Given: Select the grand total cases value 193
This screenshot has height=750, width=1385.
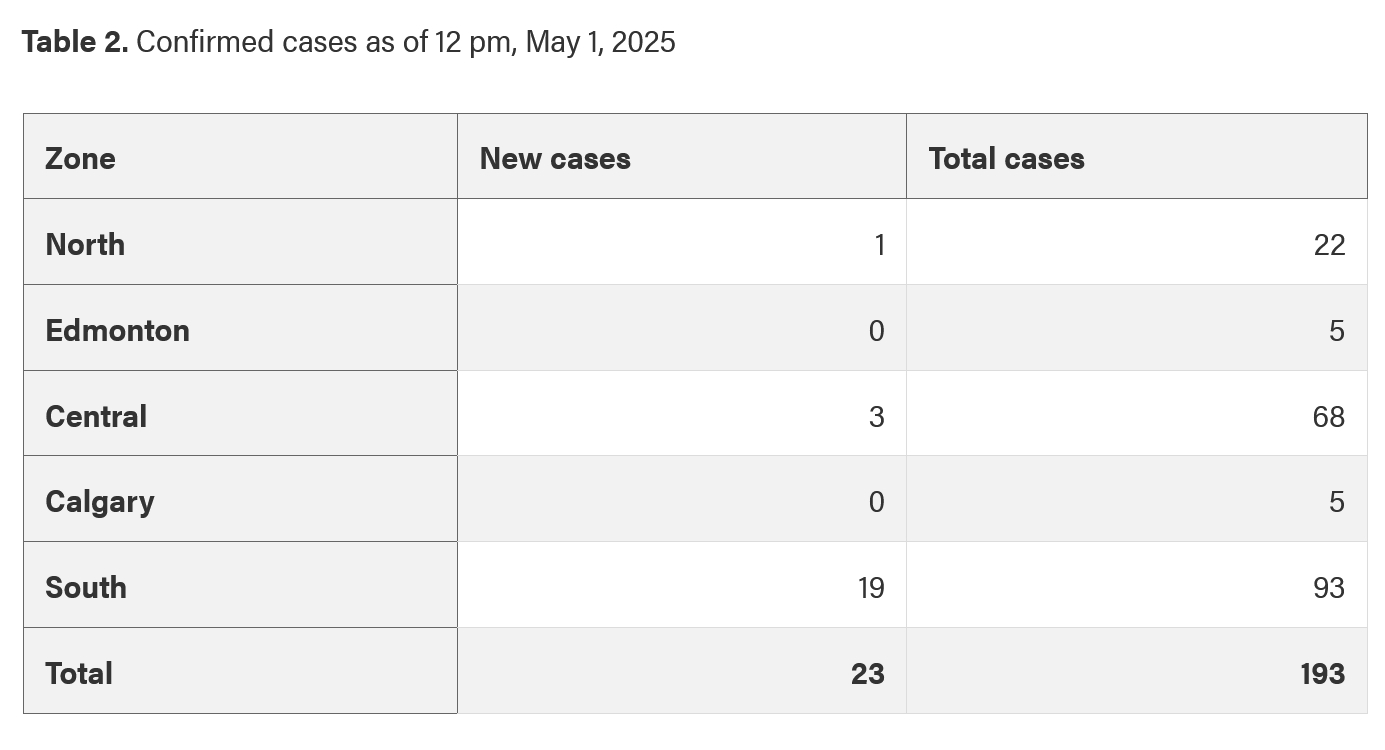Looking at the screenshot, I should [x=1322, y=673].
